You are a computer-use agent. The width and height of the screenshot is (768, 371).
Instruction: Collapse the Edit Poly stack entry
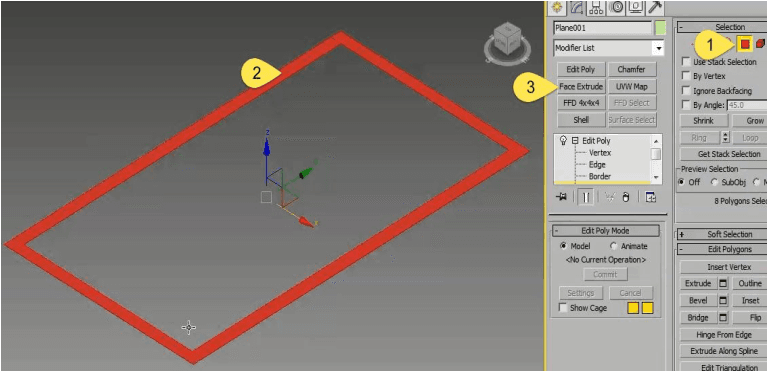tap(575, 141)
